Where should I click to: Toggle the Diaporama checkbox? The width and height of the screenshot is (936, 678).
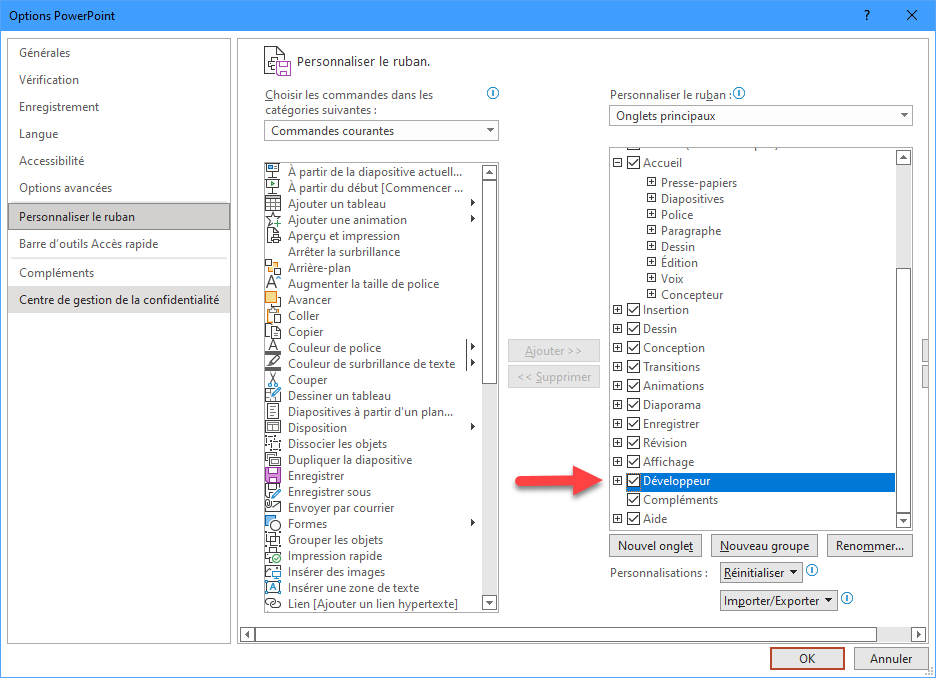pyautogui.click(x=633, y=405)
